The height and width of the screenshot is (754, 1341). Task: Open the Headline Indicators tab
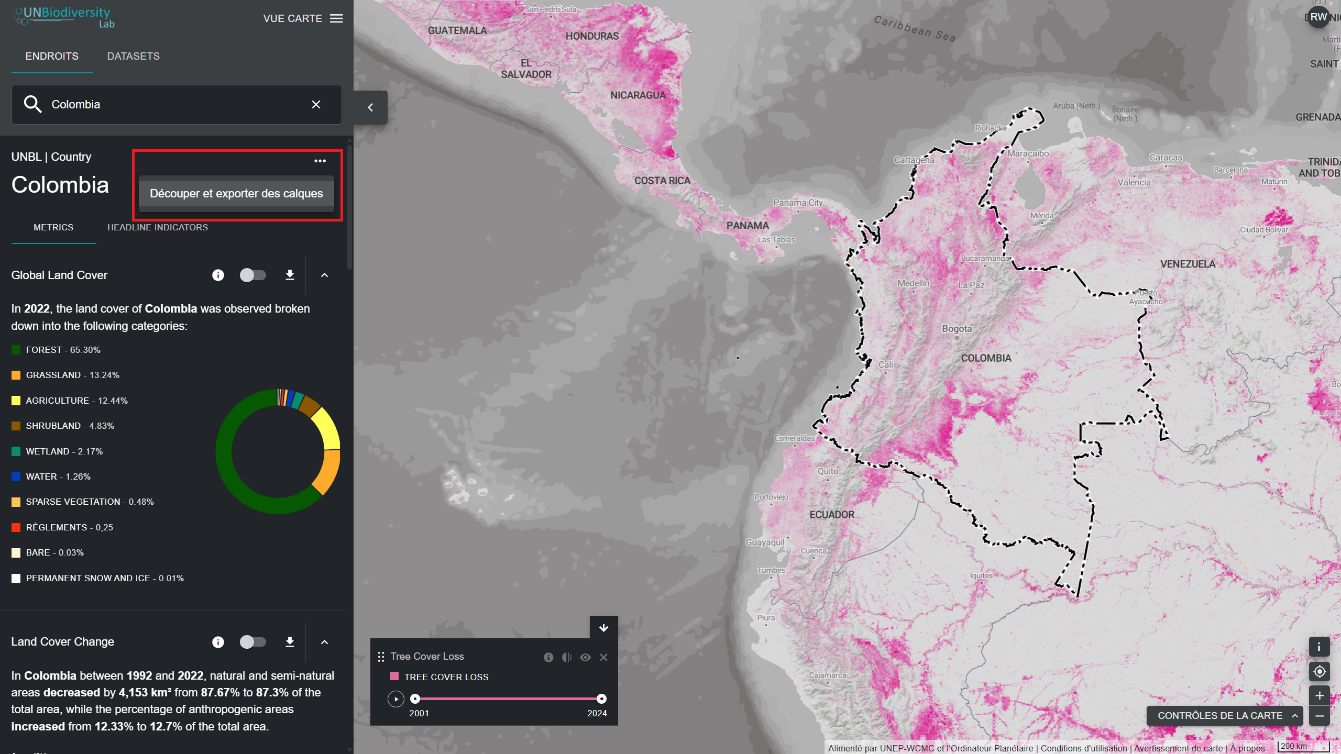[158, 228]
